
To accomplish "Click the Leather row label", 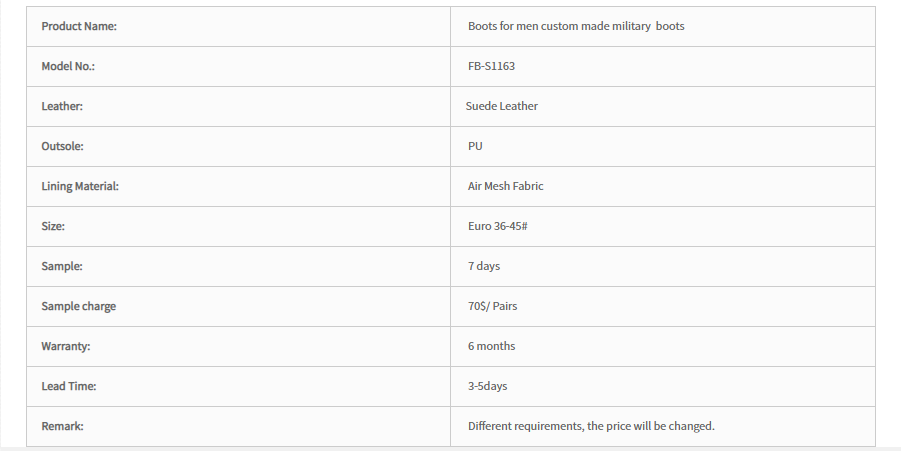I will (62, 106).
